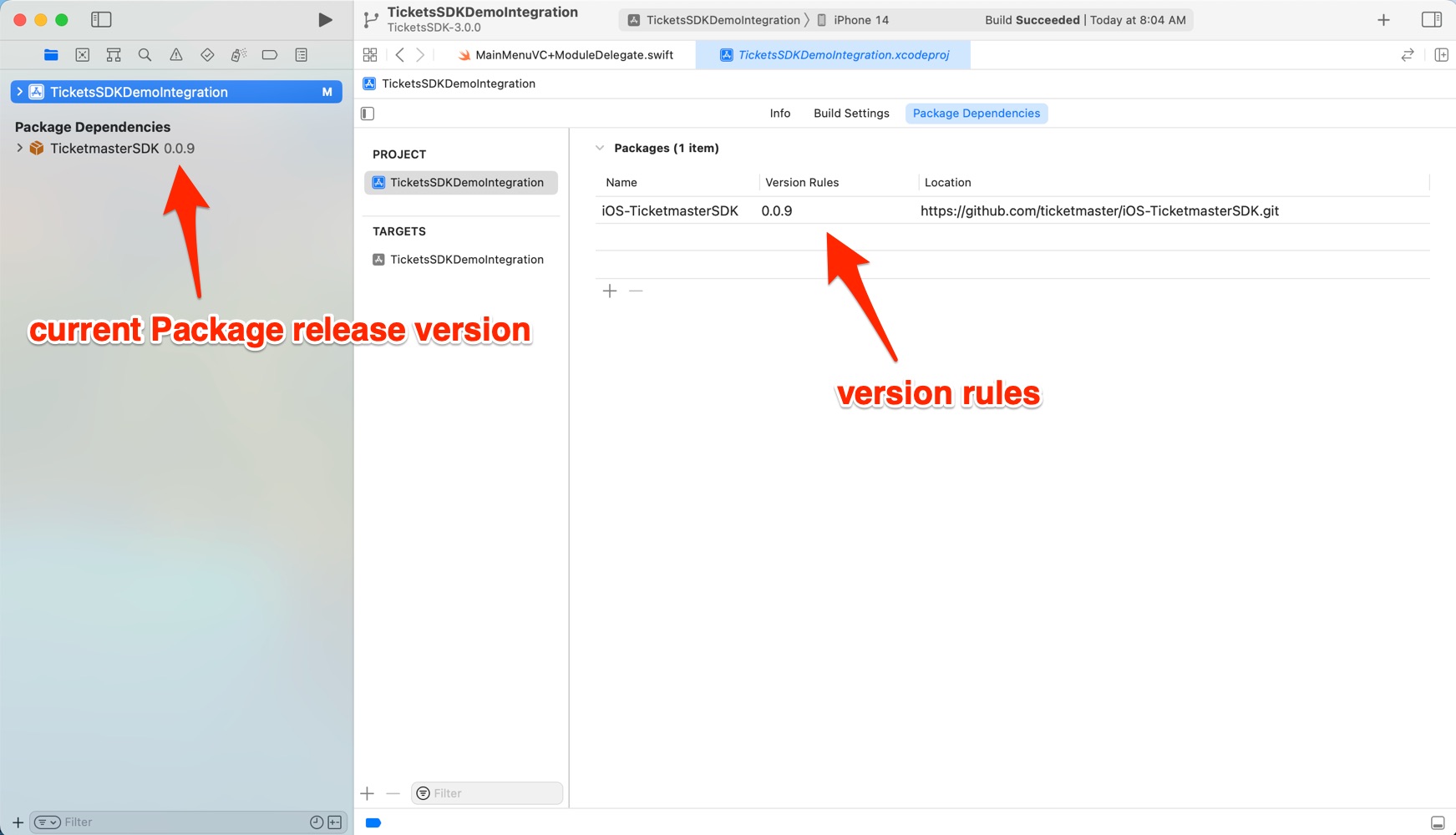Expand the TicketmasterSDK 0.0.9 package
Viewport: 1456px width, 835px height.
point(19,148)
